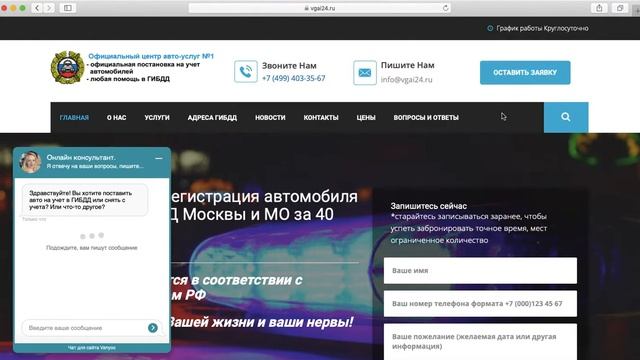The height and width of the screenshot is (360, 640).
Task: Open the КОНТАКТЫ menu item
Action: tap(321, 118)
